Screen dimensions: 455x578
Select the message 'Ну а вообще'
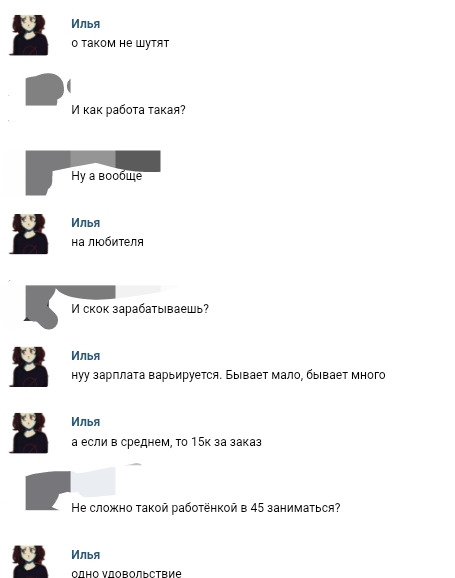107,176
